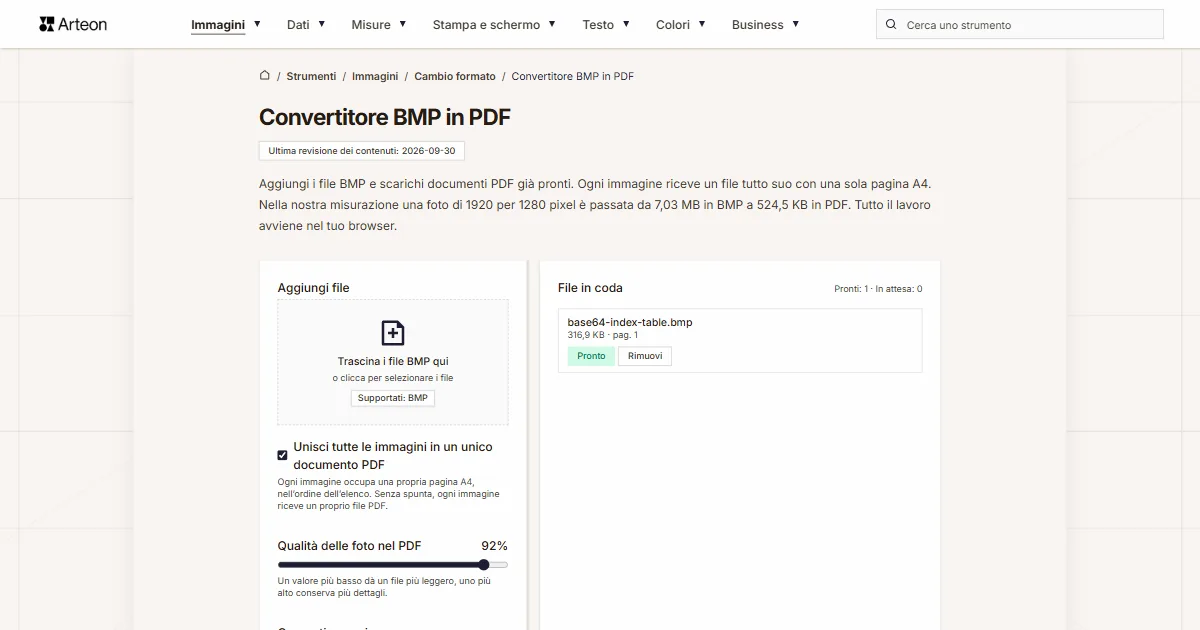
Task: Expand the arrow next to Stampa e schermo
Action: click(552, 23)
